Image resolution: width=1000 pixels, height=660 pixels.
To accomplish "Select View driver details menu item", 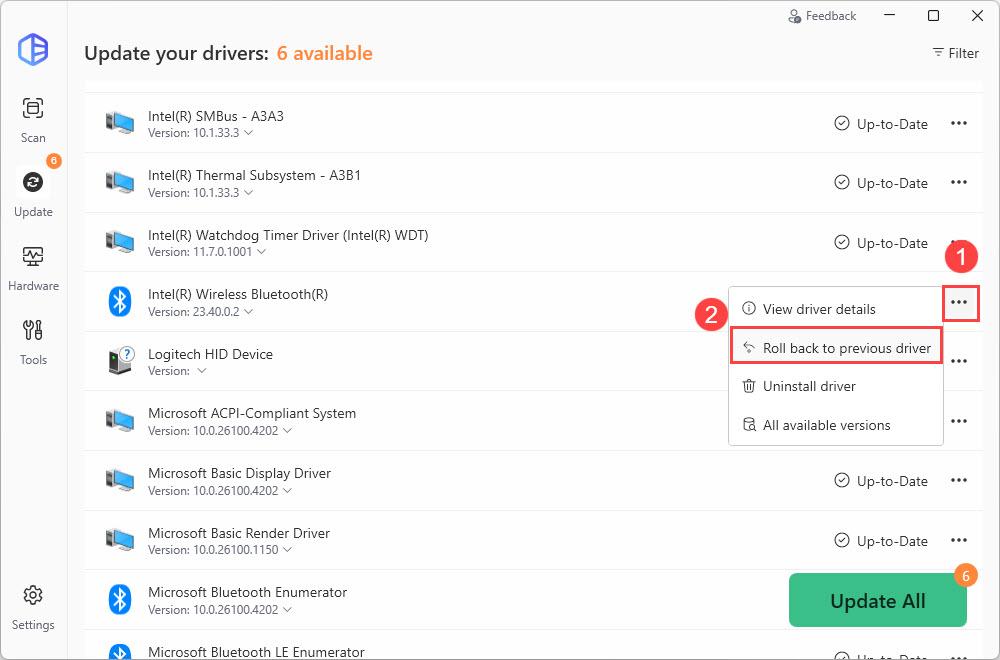I will [818, 309].
